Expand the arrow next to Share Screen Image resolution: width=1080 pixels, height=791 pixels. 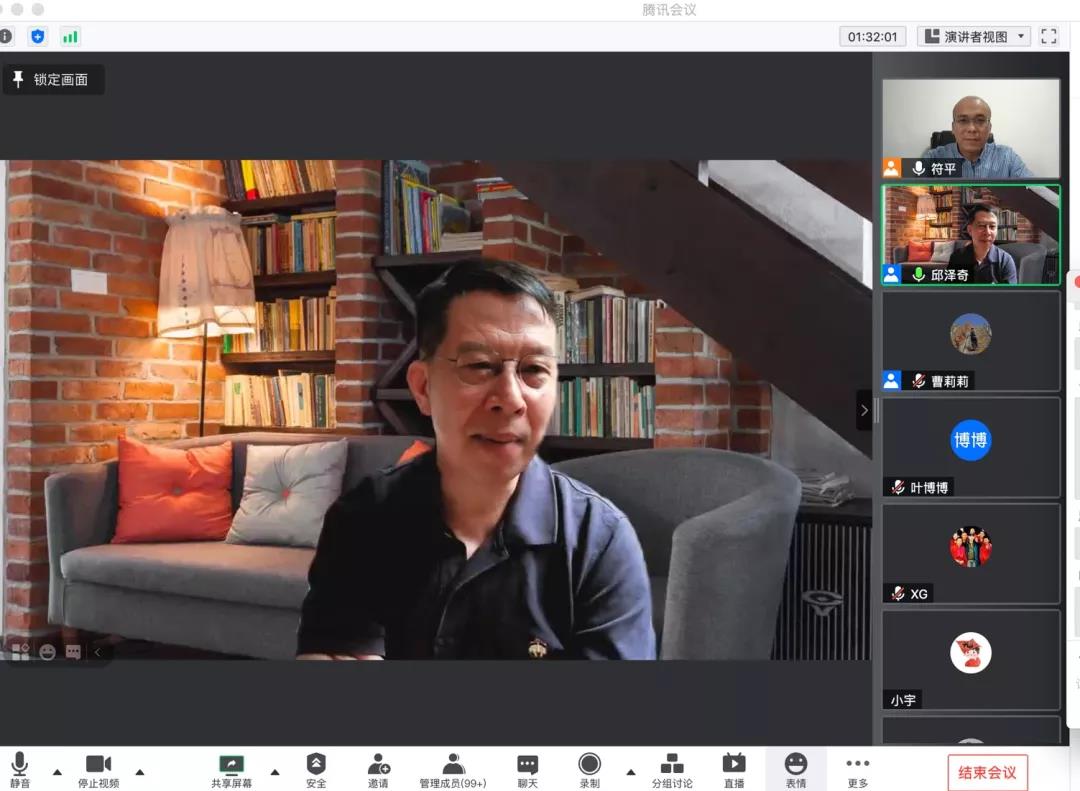pyautogui.click(x=275, y=772)
